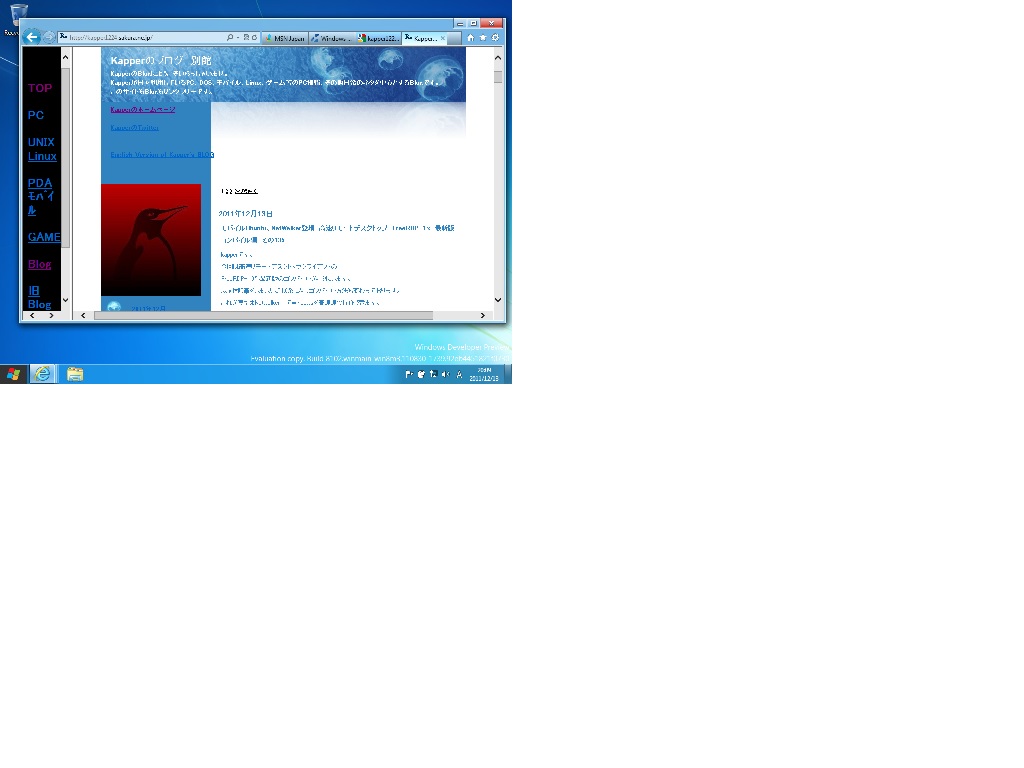Click the greyed Forward arrow button

tap(49, 37)
